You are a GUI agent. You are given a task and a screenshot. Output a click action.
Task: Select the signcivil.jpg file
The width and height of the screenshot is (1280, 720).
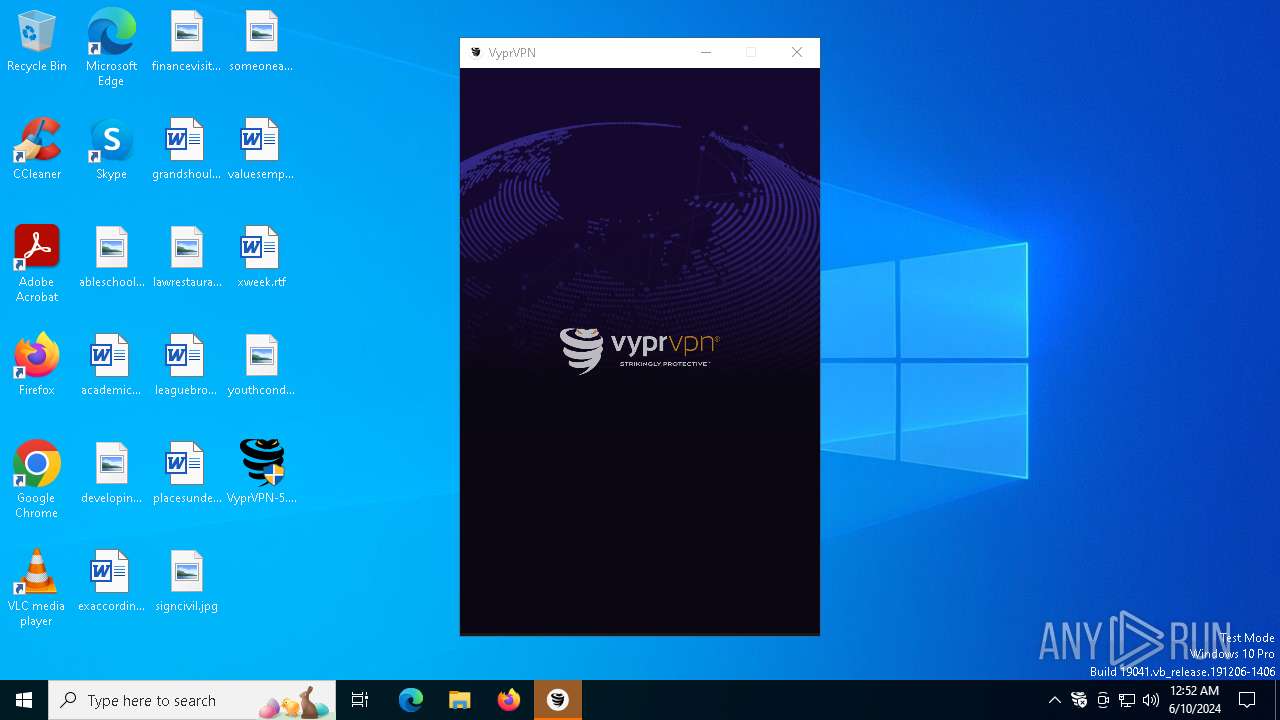point(186,582)
